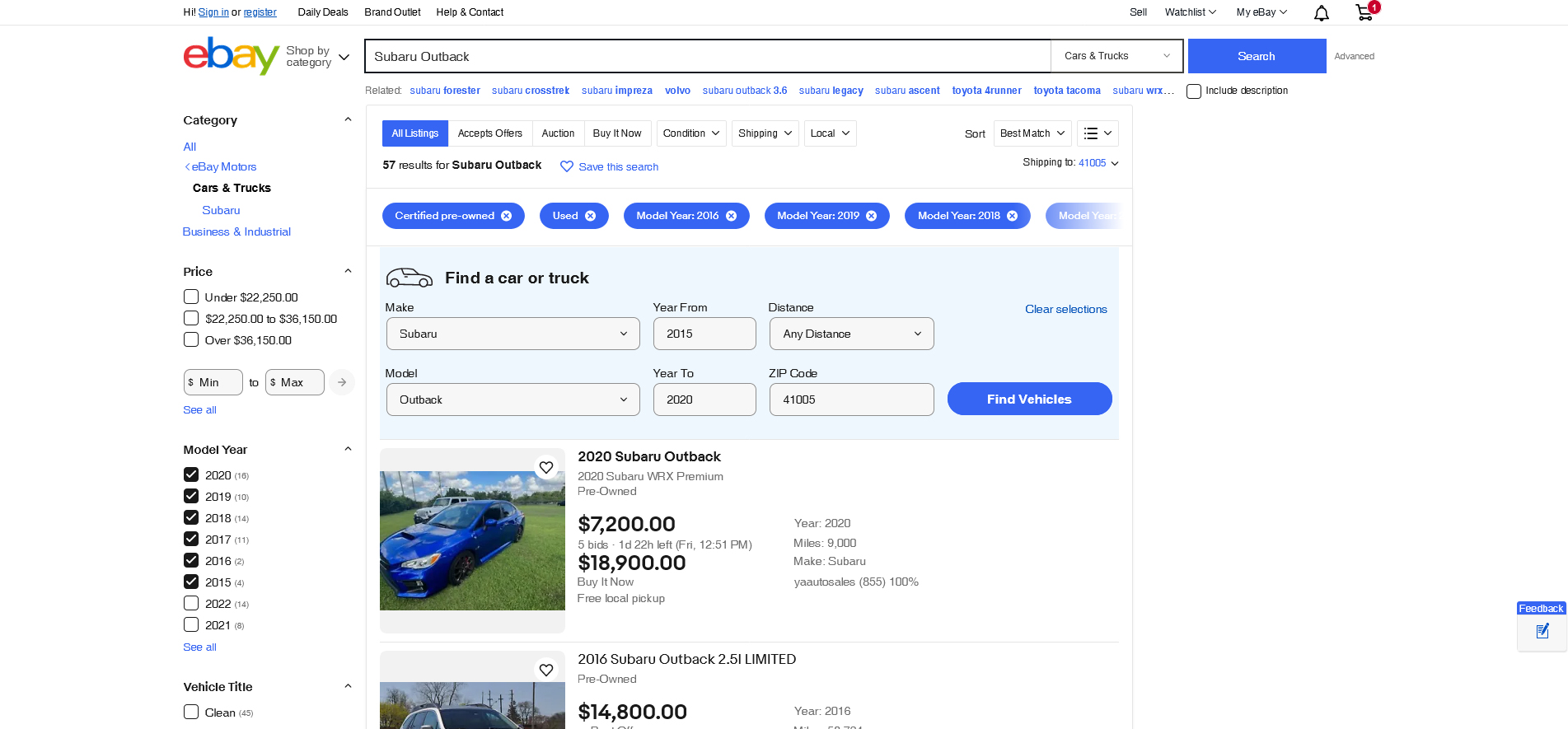Uncheck the 2020 model year
Viewport: 1568px width, 729px height.
point(191,474)
